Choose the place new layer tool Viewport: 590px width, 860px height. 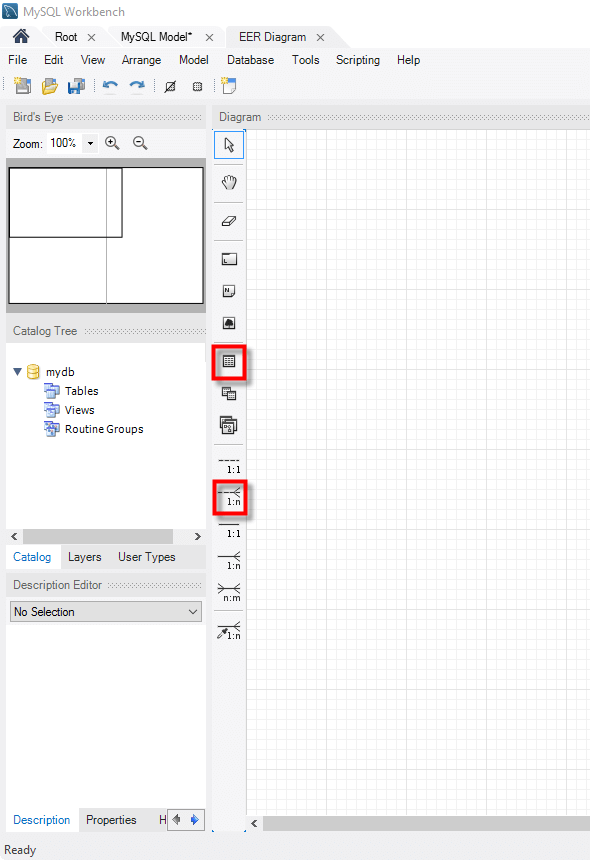pyautogui.click(x=229, y=259)
